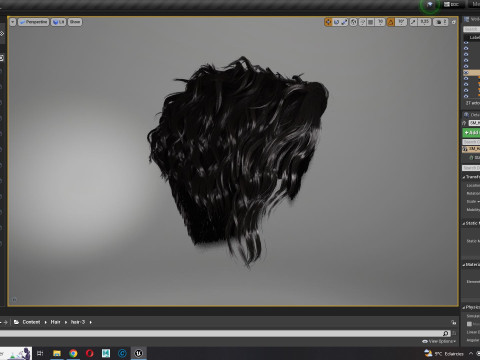Click the Rotation label in Transform

[473, 193]
